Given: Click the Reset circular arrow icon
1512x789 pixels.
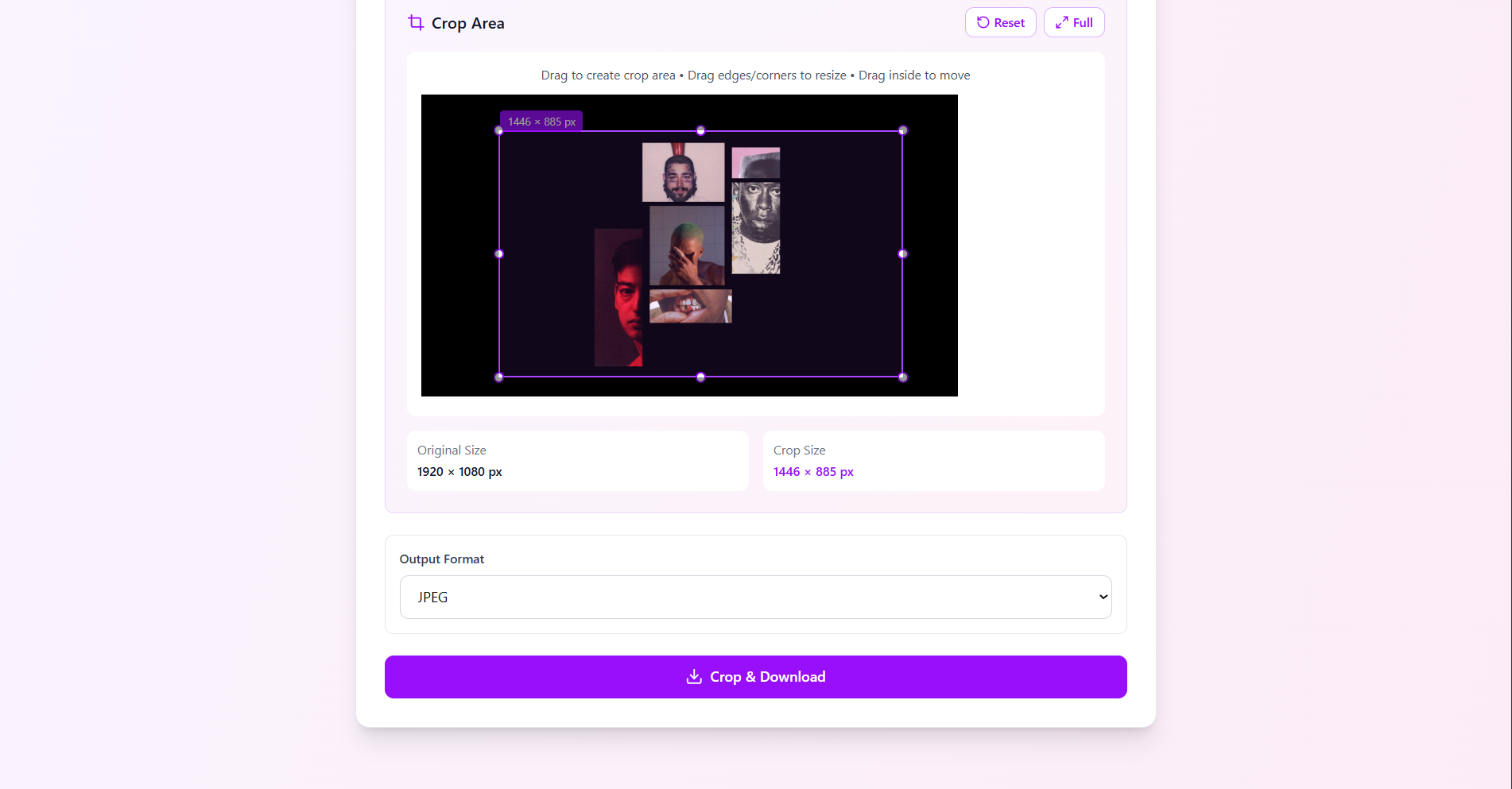Looking at the screenshot, I should click(983, 22).
